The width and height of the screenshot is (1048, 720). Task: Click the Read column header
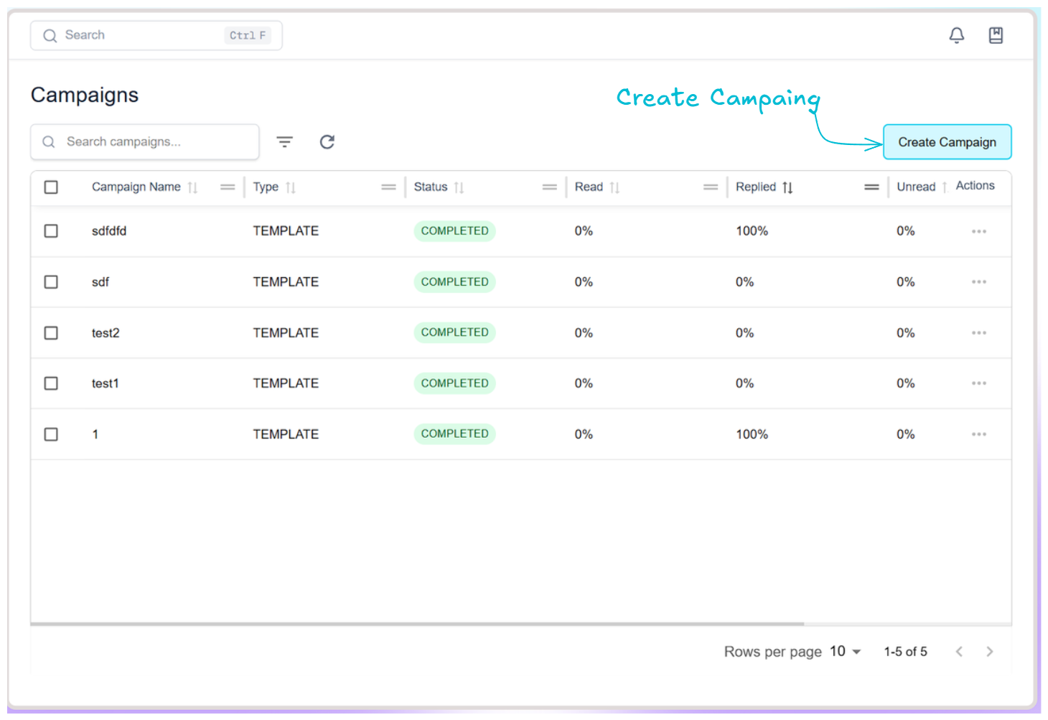(x=589, y=187)
